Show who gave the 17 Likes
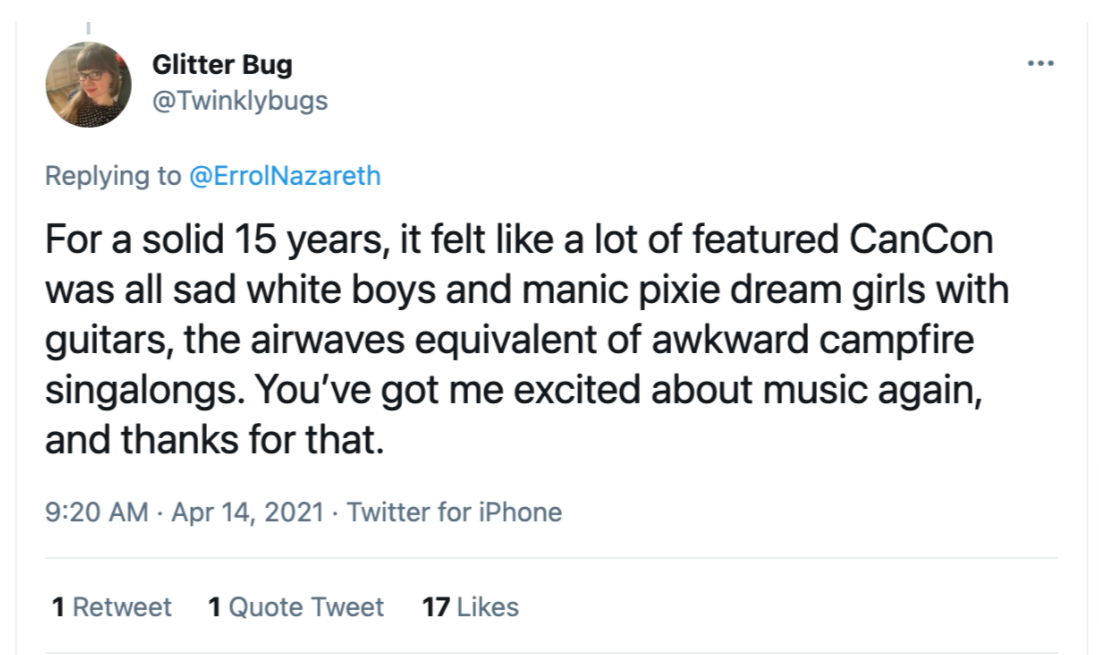The image size is (1099, 655). 471,607
